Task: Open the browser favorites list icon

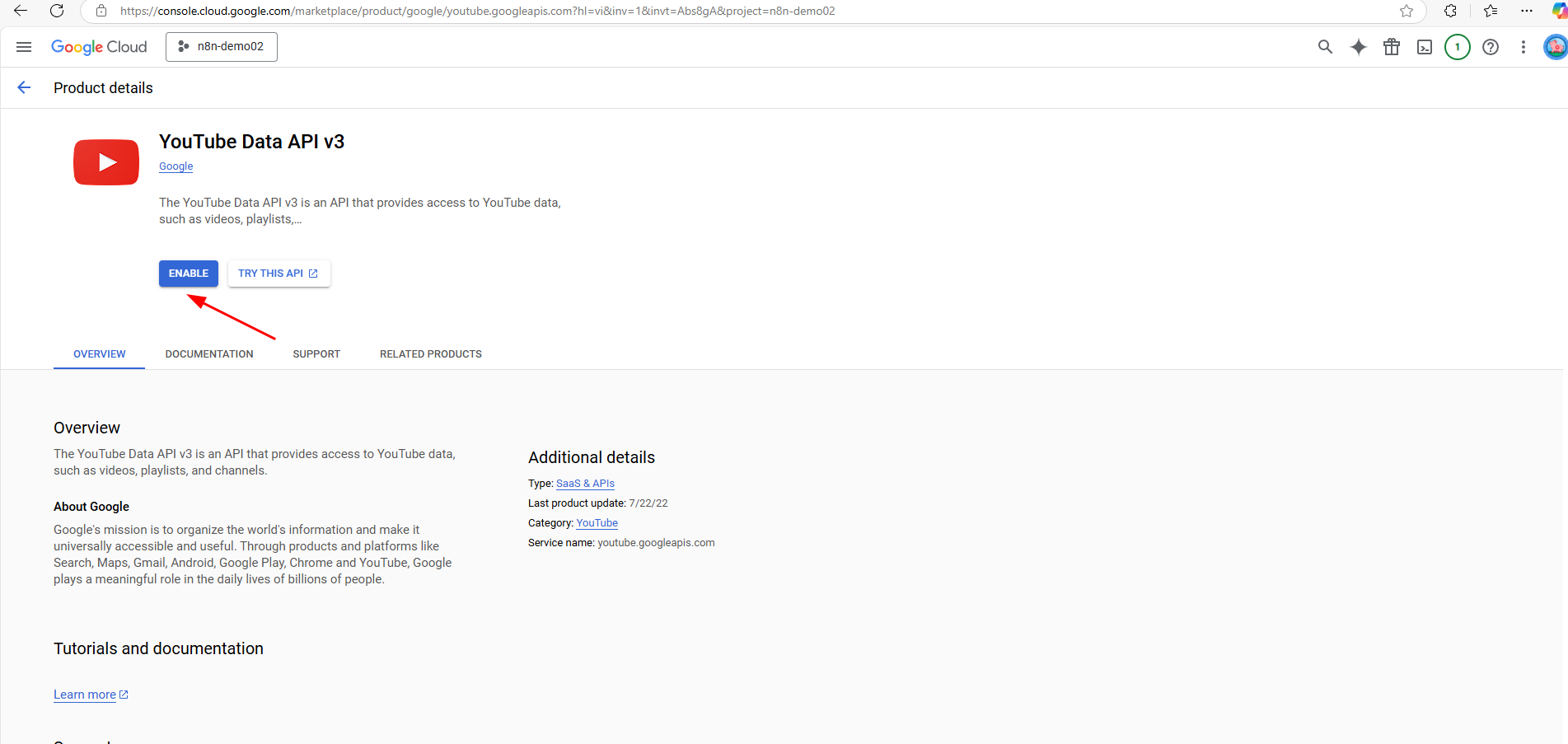Action: (x=1491, y=11)
